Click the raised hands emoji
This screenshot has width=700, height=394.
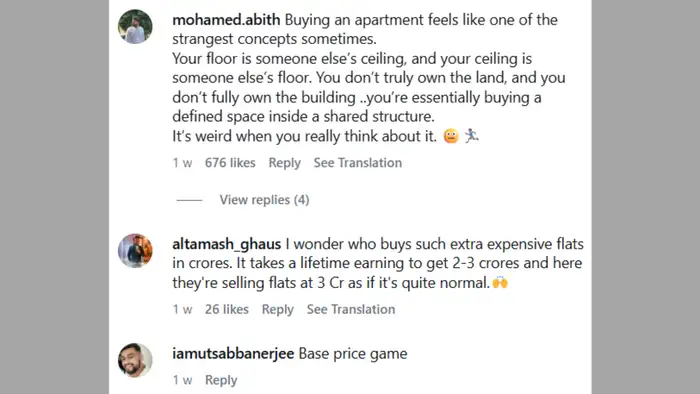[500, 282]
